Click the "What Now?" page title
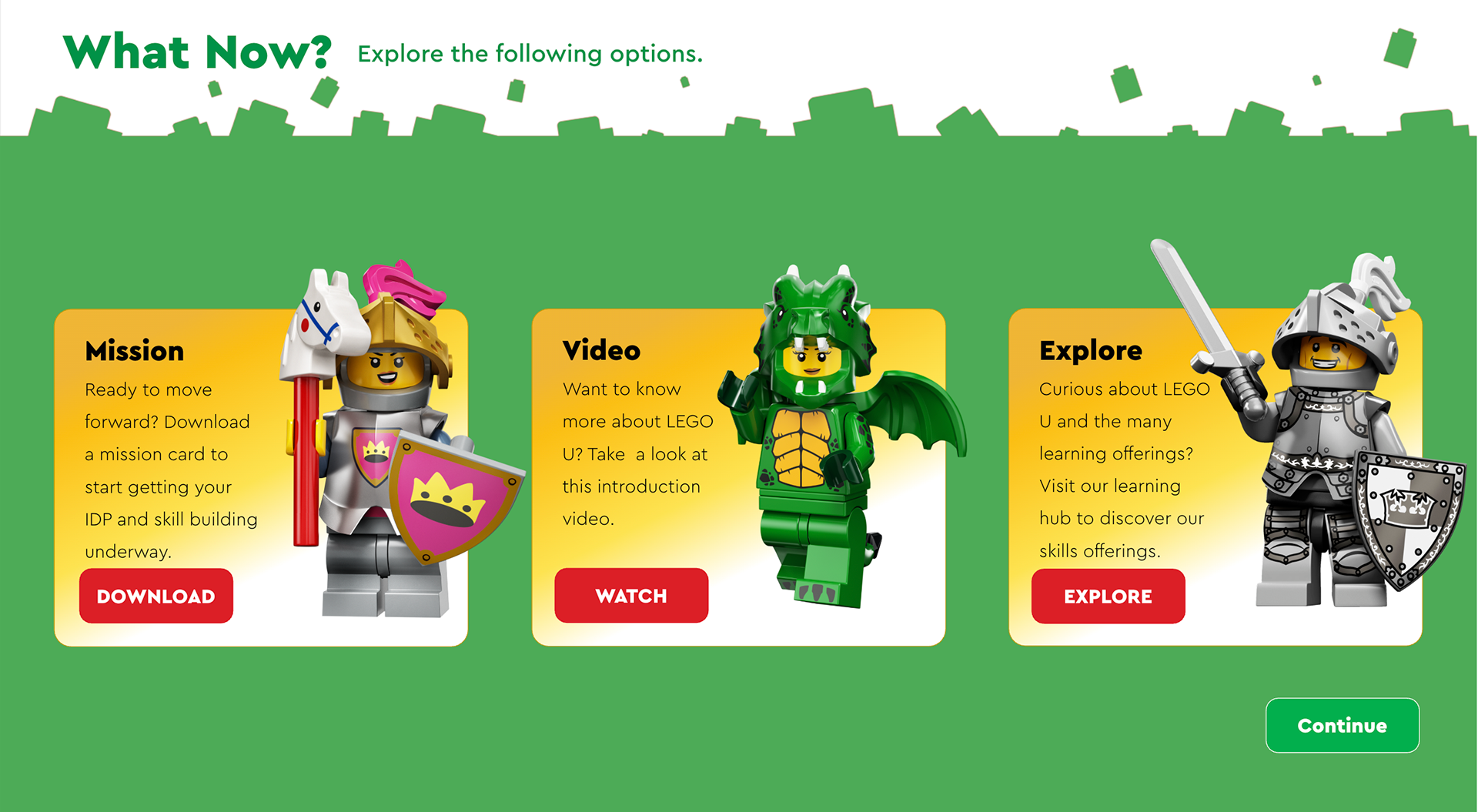The image size is (1478, 812). point(197,52)
